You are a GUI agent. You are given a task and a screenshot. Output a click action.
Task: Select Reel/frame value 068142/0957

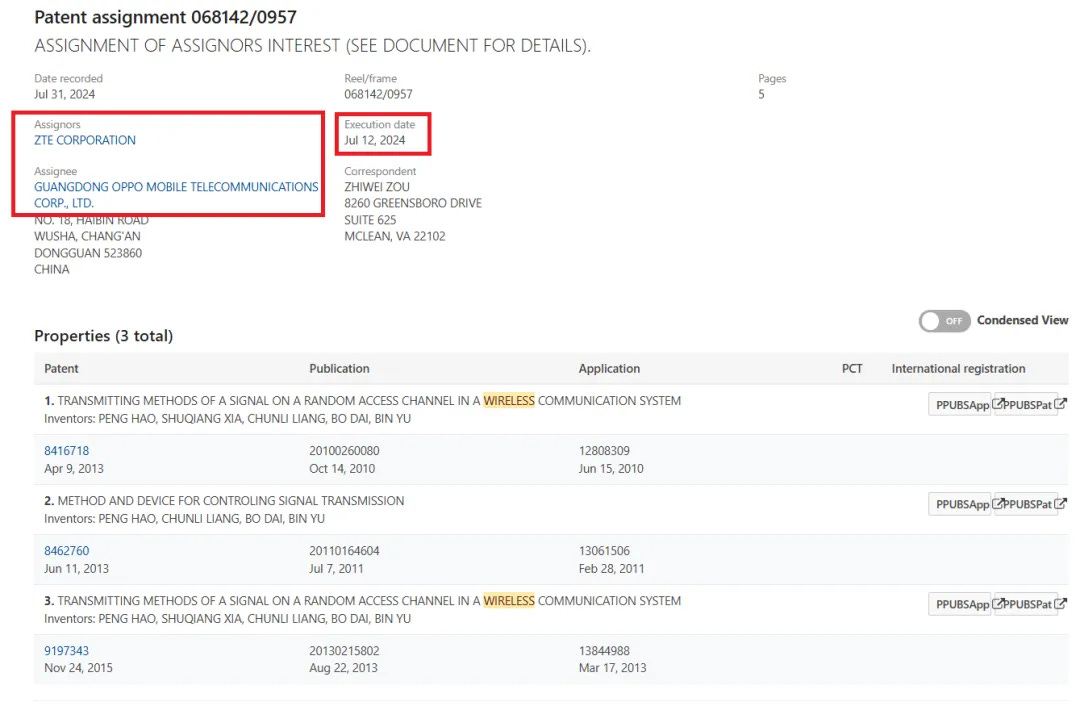[378, 94]
